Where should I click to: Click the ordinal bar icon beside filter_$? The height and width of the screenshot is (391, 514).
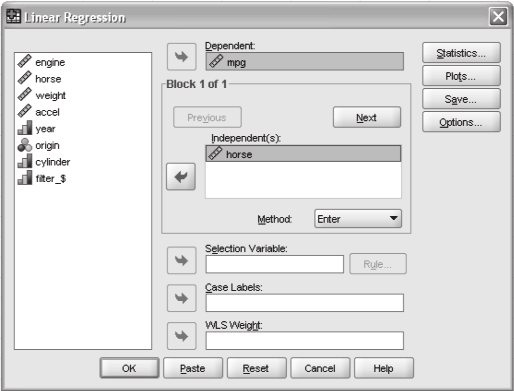coord(25,178)
